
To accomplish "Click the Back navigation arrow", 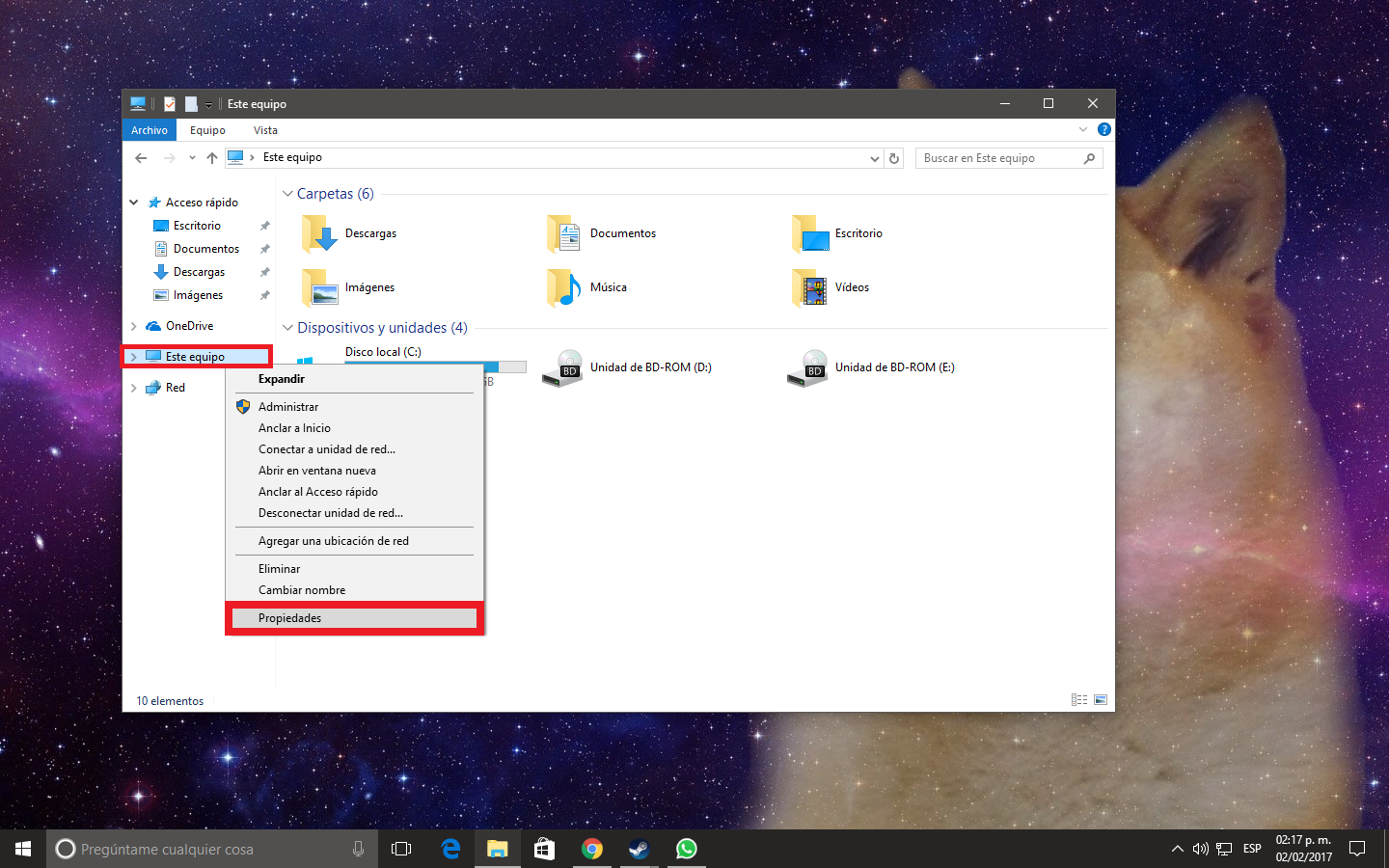I will (142, 158).
